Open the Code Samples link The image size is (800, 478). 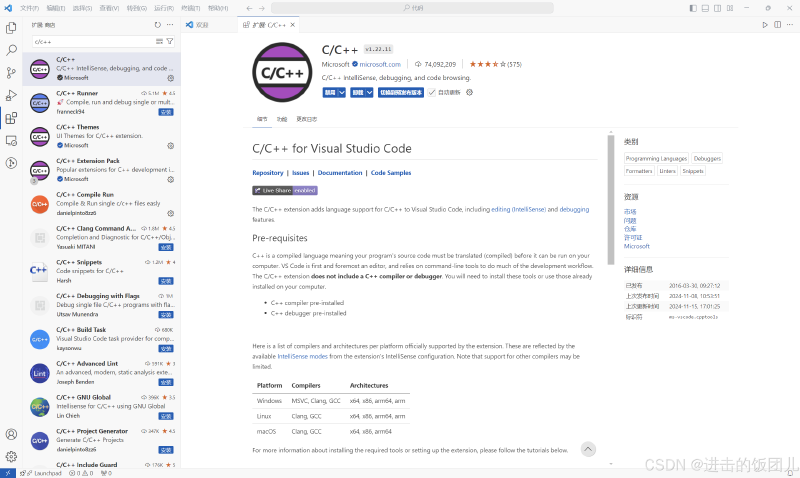tap(391, 173)
